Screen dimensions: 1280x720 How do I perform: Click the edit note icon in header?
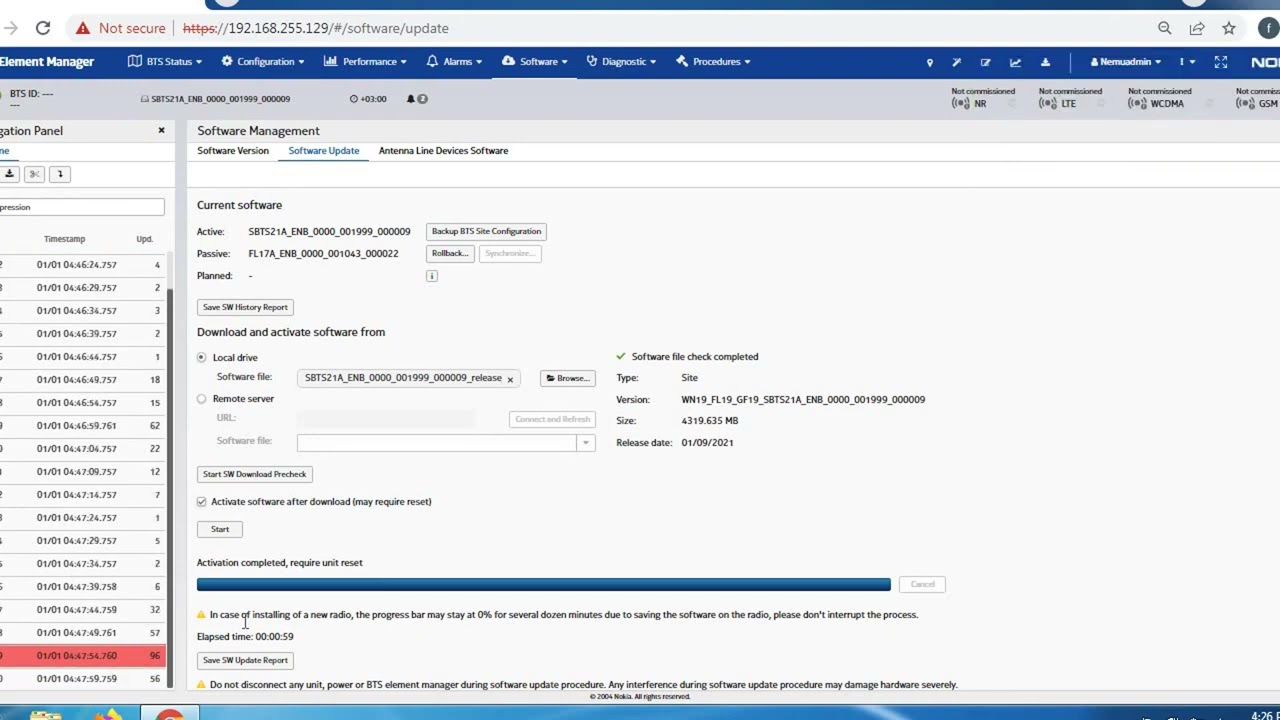985,62
